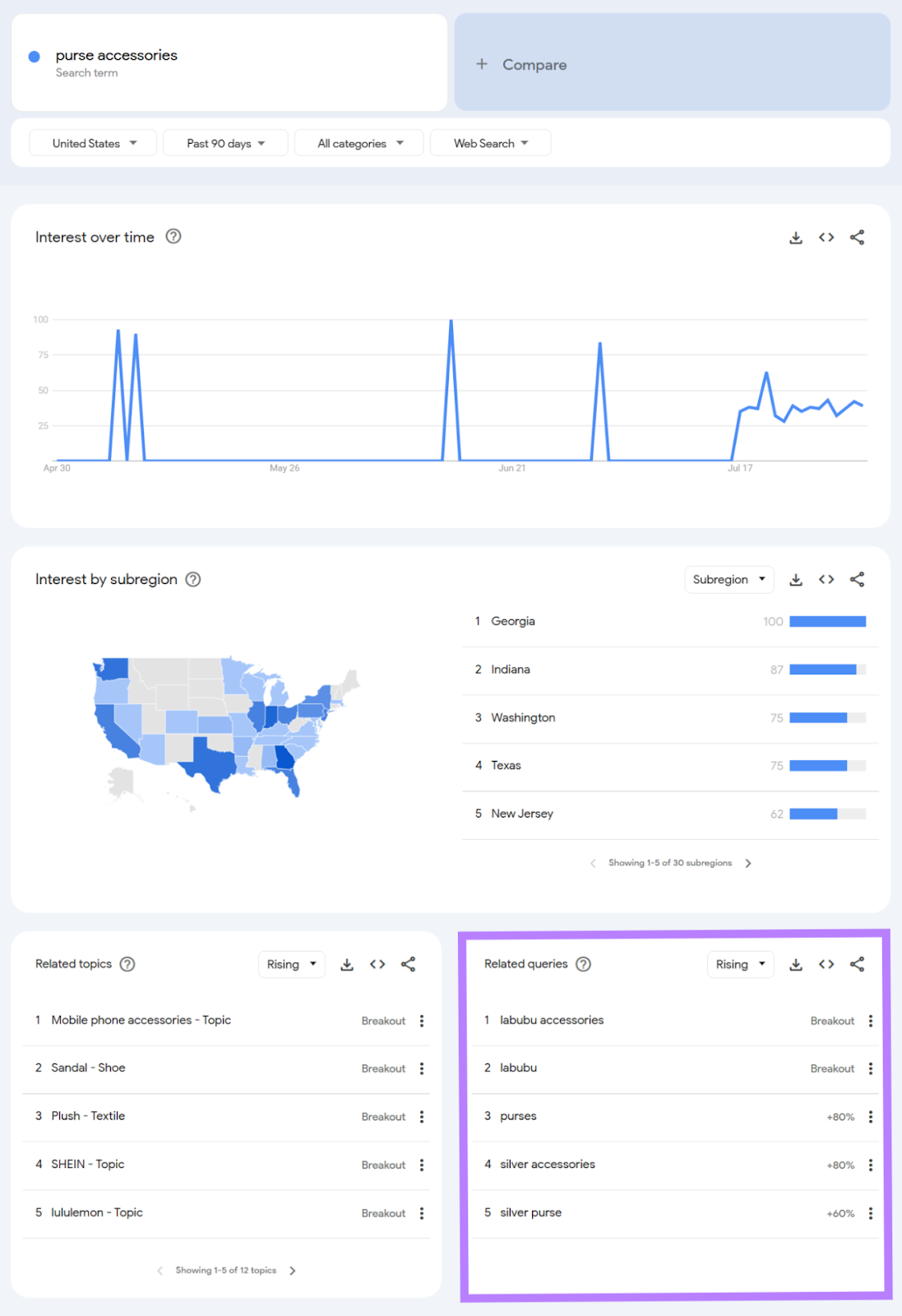Change the Subregion dropdown selection
The width and height of the screenshot is (902, 1316).
pyautogui.click(x=729, y=579)
